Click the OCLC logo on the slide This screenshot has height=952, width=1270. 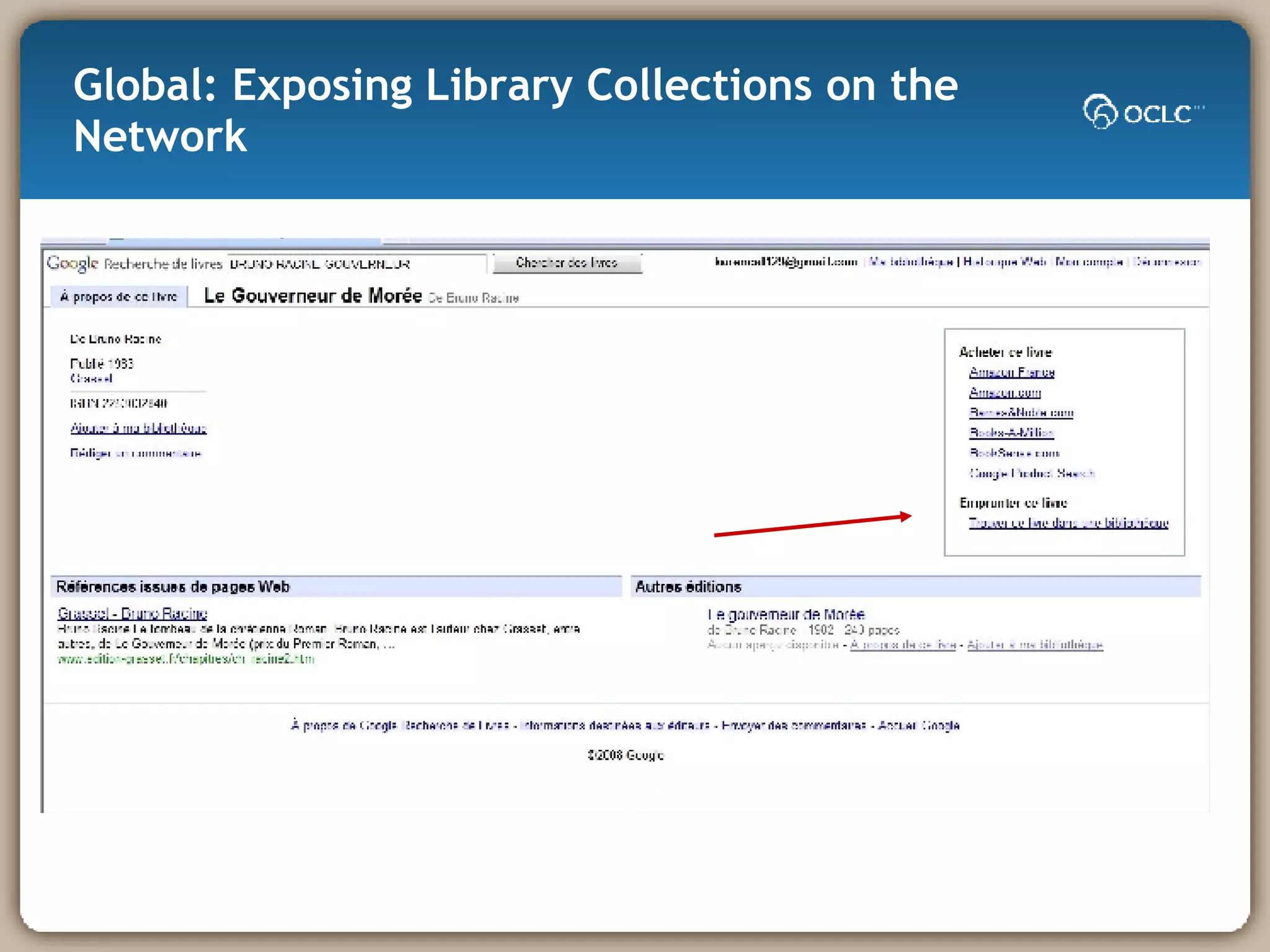coord(1143,112)
